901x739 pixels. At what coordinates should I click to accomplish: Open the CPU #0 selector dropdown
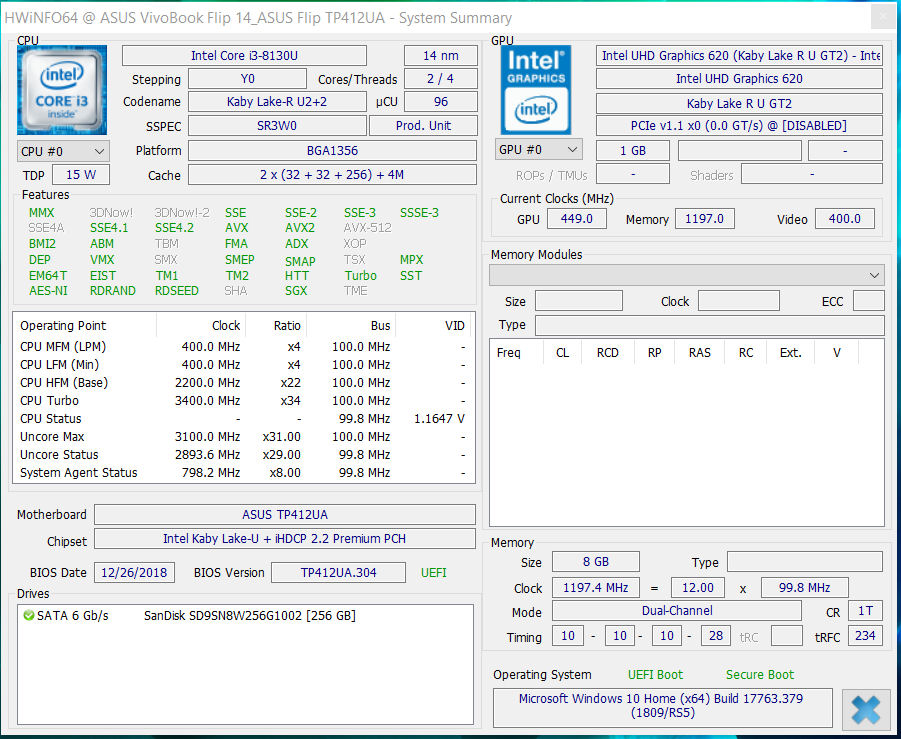[x=63, y=151]
